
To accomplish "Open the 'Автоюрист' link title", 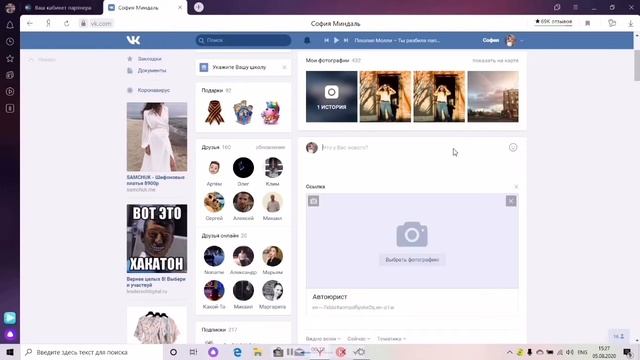I will pos(330,297).
